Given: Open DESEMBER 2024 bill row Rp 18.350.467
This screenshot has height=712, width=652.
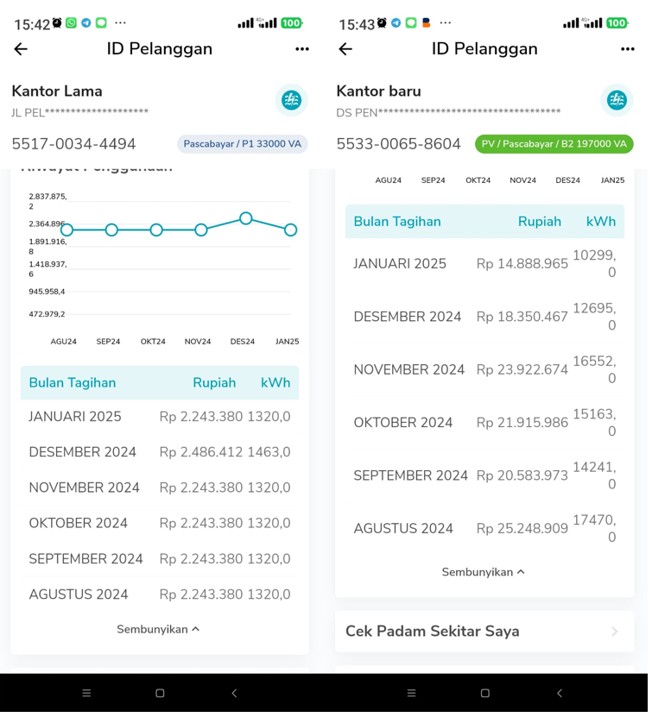Looking at the screenshot, I should pyautogui.click(x=484, y=316).
